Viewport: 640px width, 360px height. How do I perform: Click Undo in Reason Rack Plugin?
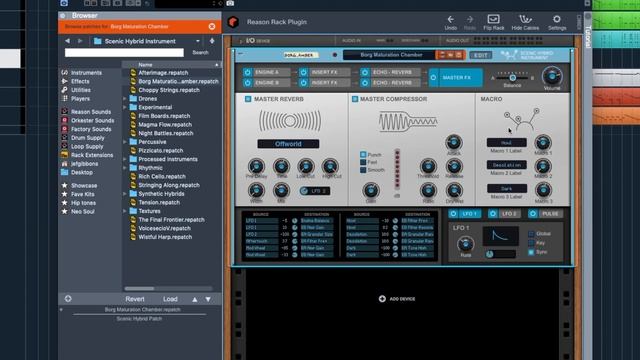[x=451, y=22]
